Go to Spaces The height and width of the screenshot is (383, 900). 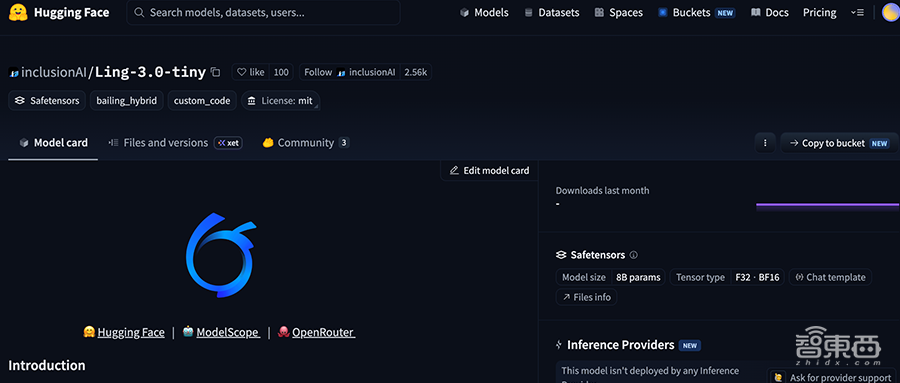click(x=618, y=12)
